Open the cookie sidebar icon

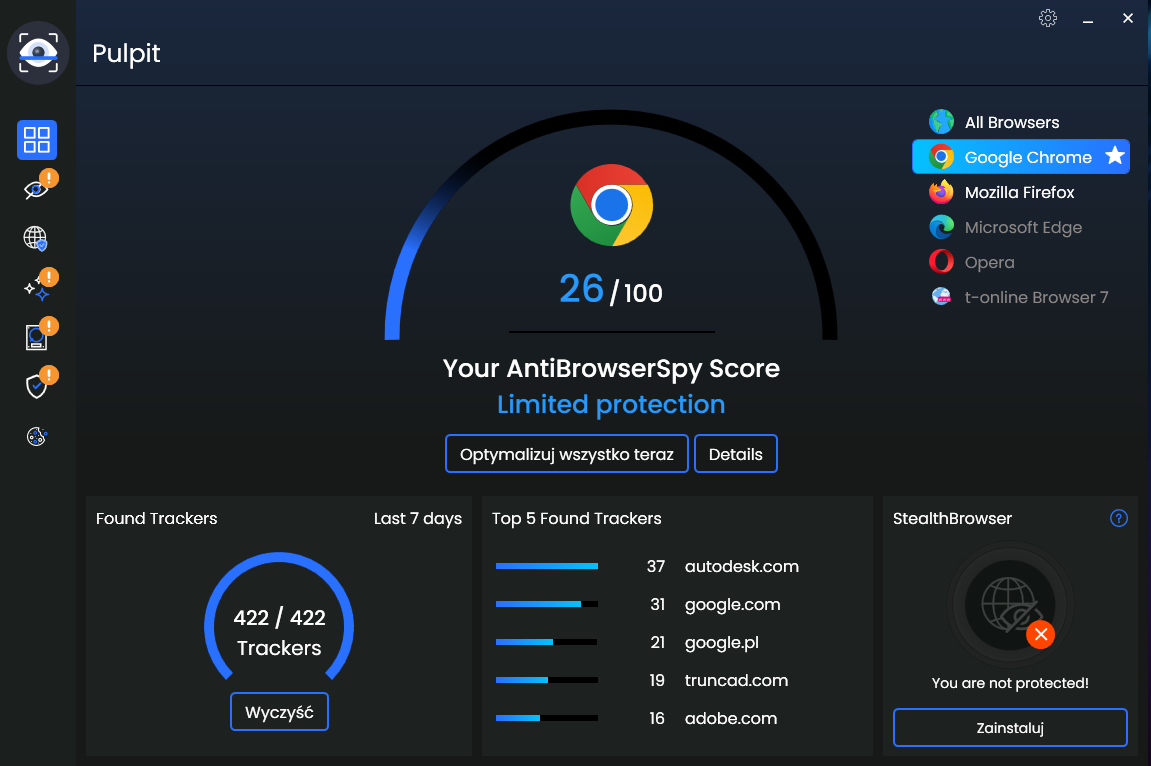click(36, 437)
